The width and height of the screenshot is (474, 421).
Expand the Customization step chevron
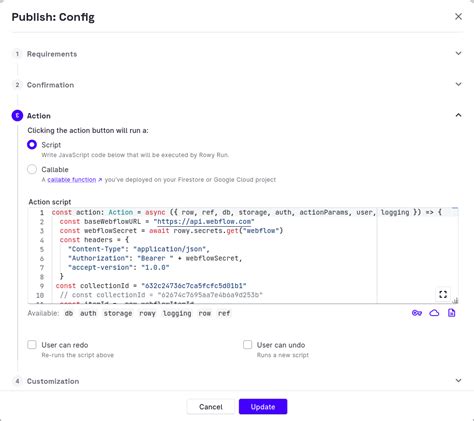click(459, 381)
